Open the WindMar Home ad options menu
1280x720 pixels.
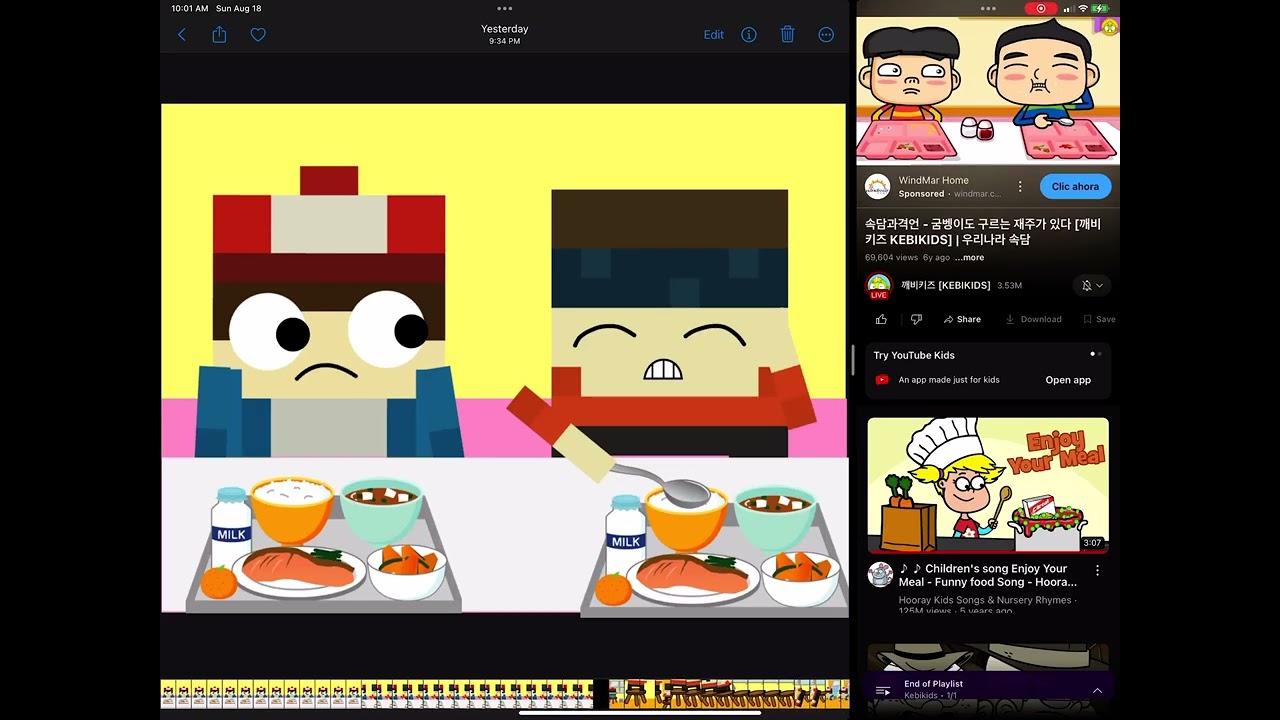click(x=1020, y=187)
